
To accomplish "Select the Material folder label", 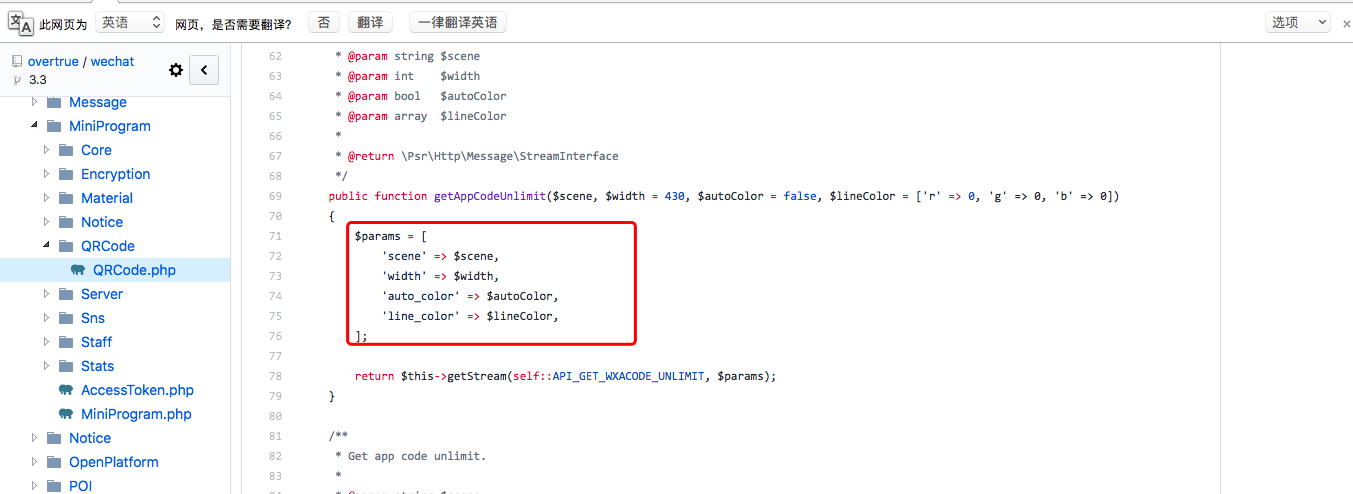I will tap(107, 198).
